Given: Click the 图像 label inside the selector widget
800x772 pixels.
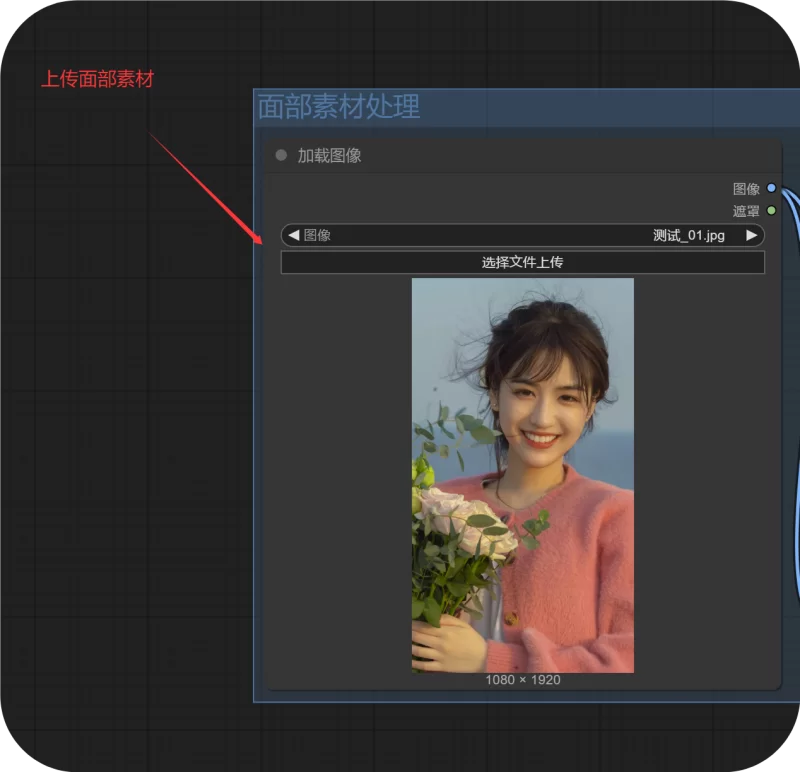Looking at the screenshot, I should tap(317, 236).
